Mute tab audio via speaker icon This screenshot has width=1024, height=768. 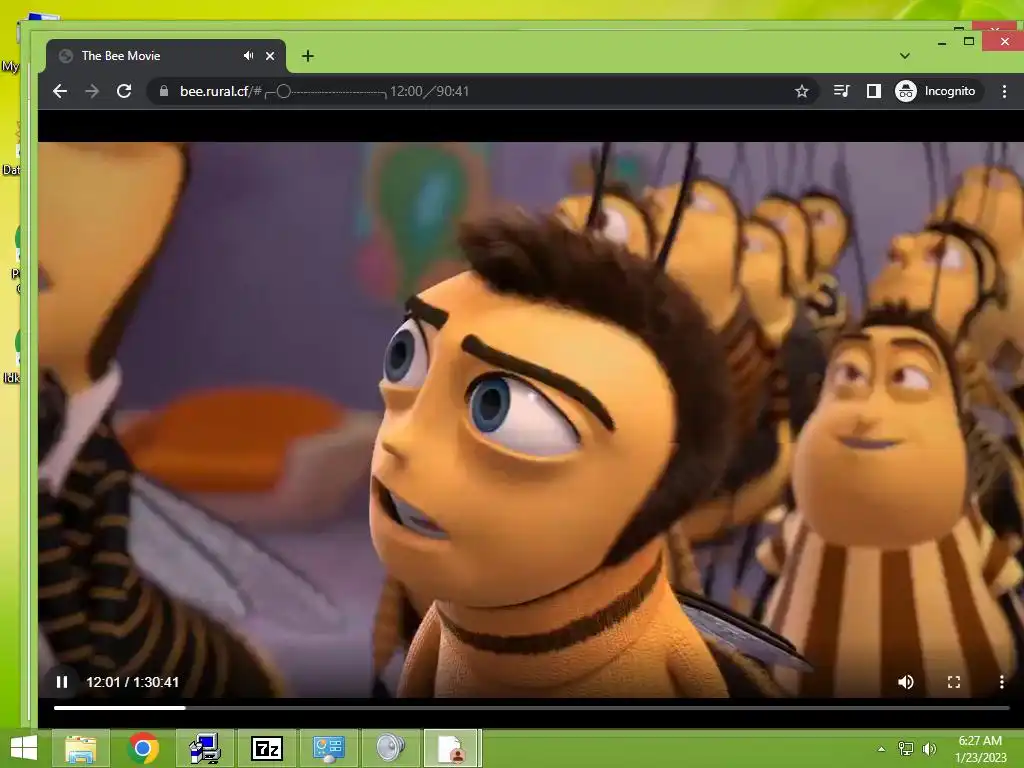(248, 56)
